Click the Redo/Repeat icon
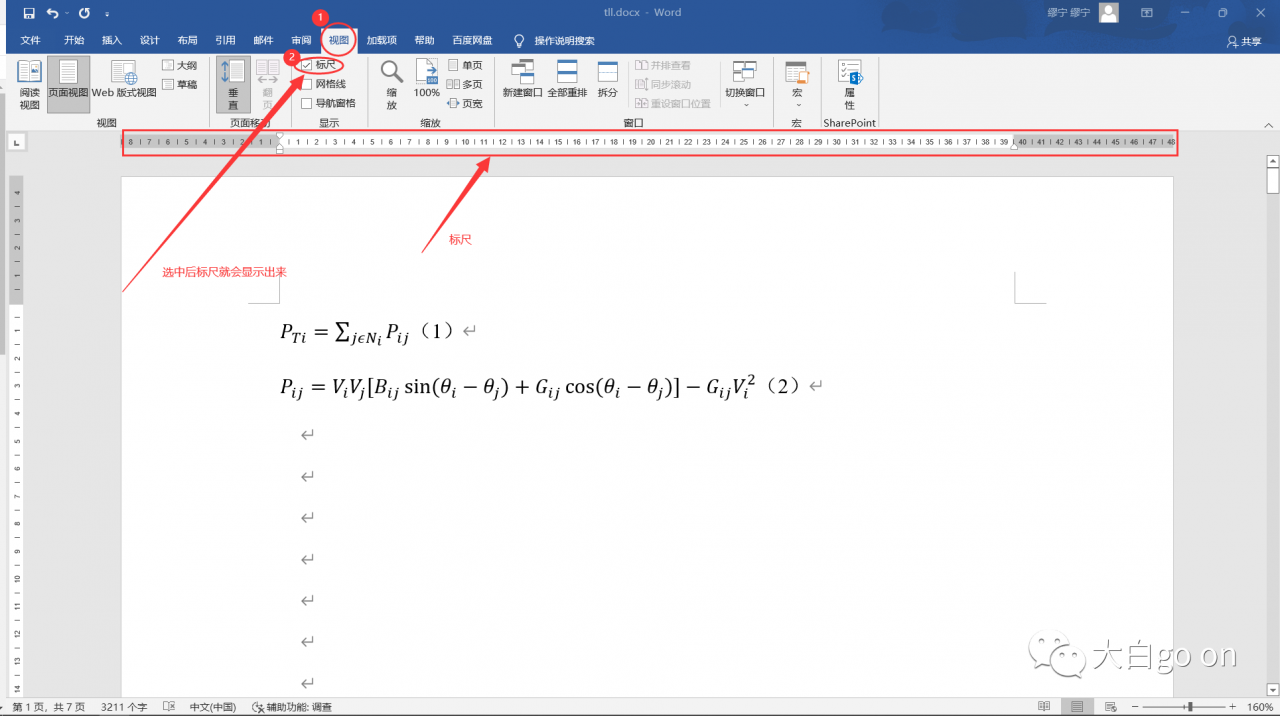Image resolution: width=1280 pixels, height=716 pixels. coord(84,13)
